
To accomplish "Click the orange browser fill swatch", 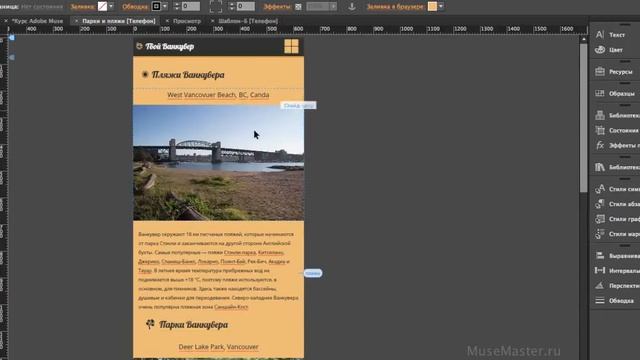I will pos(432,7).
